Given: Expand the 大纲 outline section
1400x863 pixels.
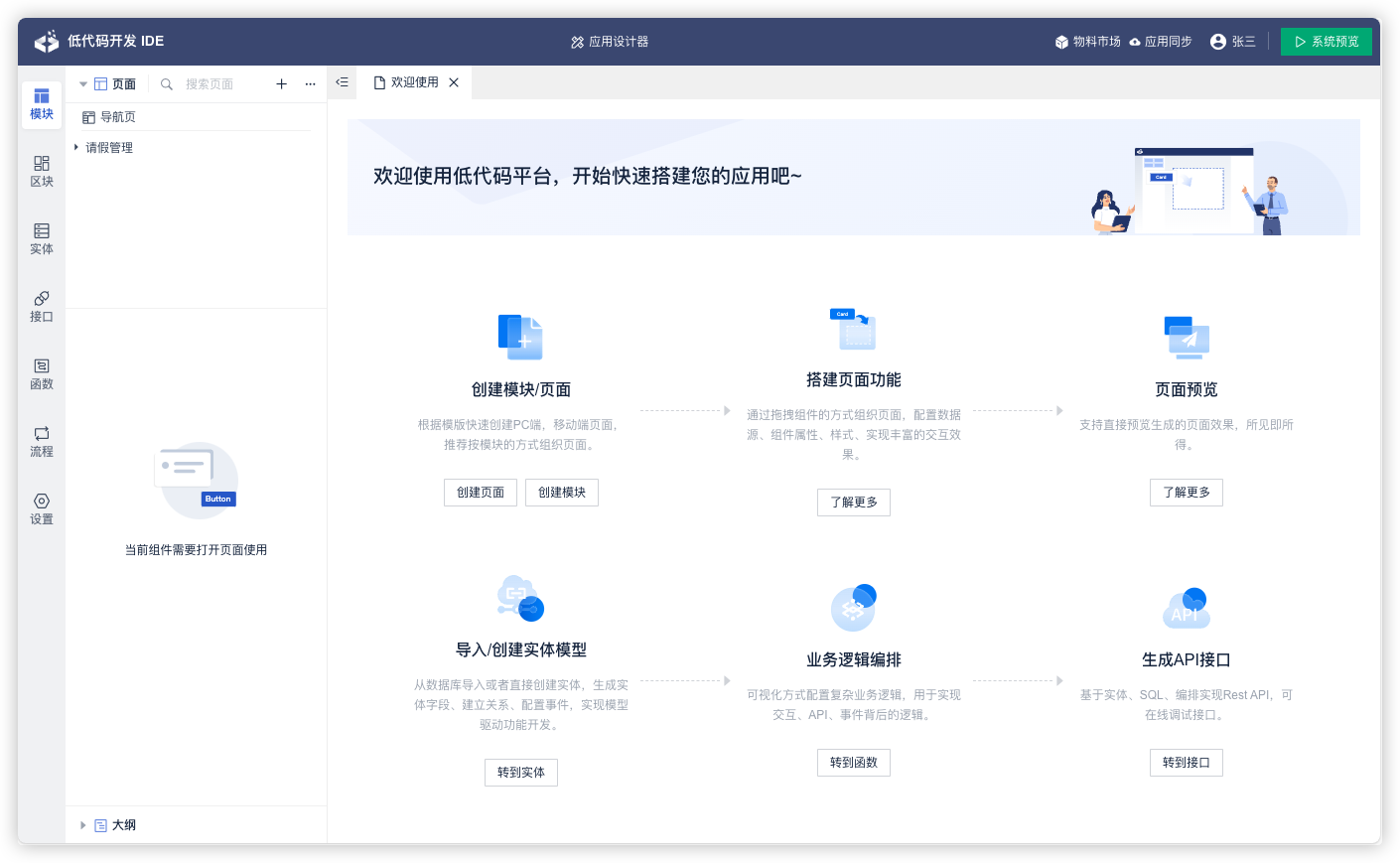Looking at the screenshot, I should (83, 825).
